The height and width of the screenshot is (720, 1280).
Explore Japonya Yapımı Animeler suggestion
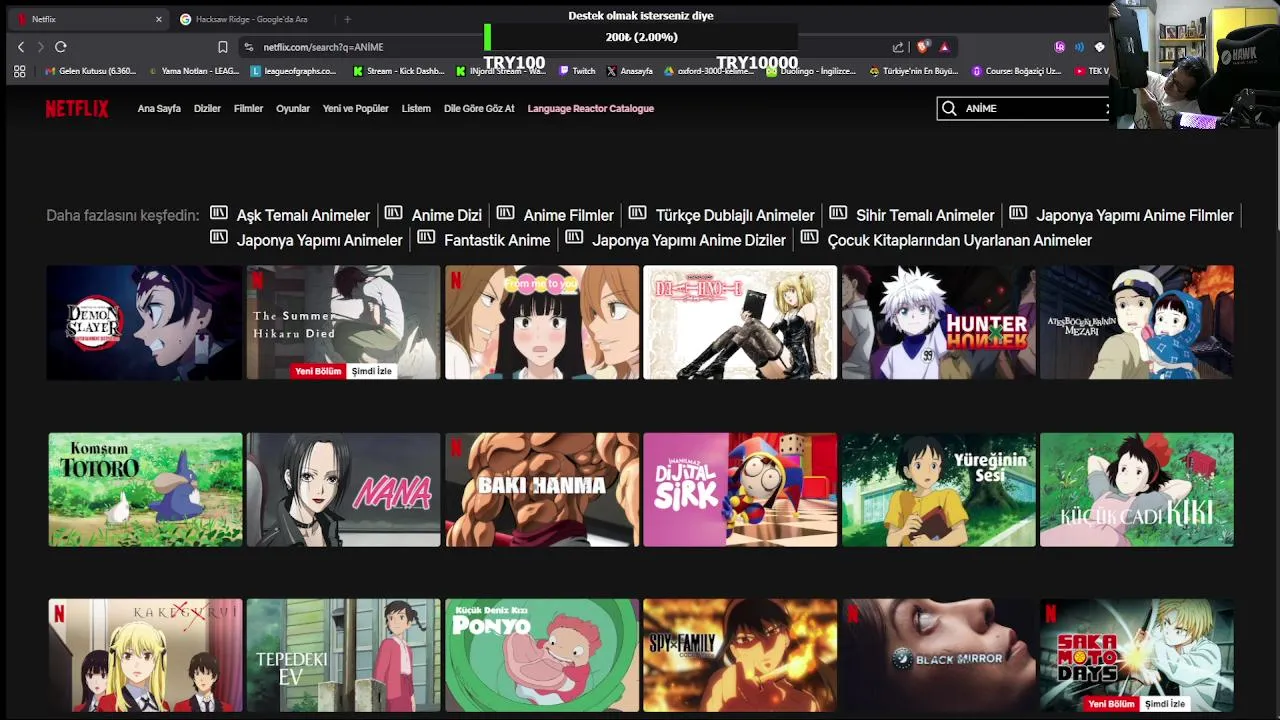tap(319, 240)
